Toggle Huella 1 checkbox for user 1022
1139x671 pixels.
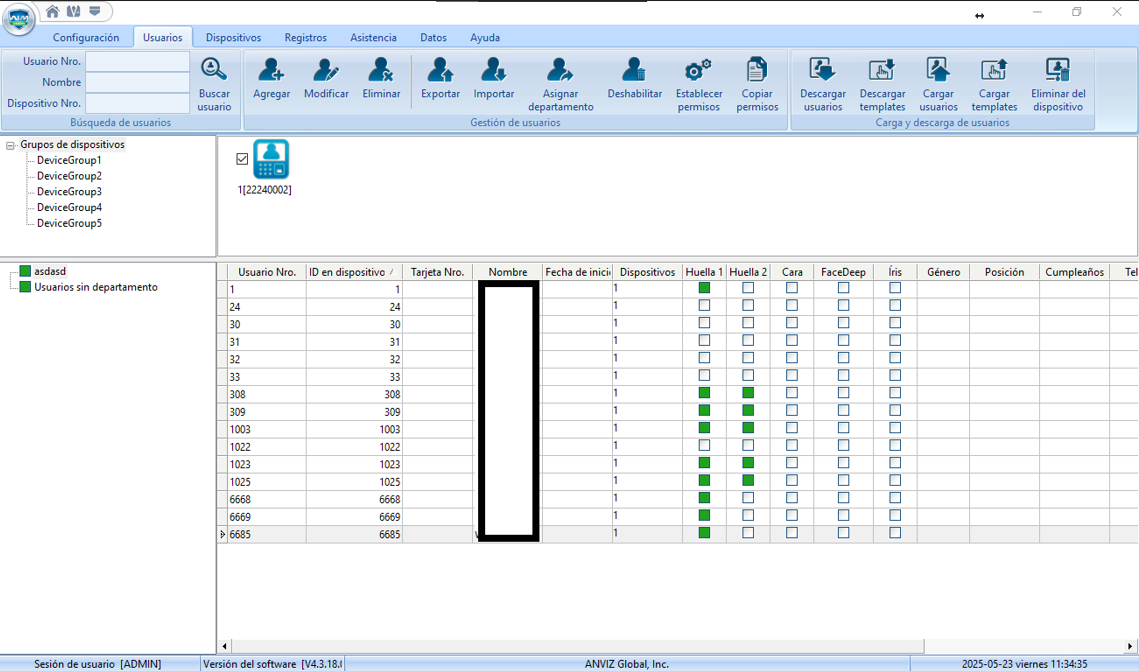[x=704, y=446]
